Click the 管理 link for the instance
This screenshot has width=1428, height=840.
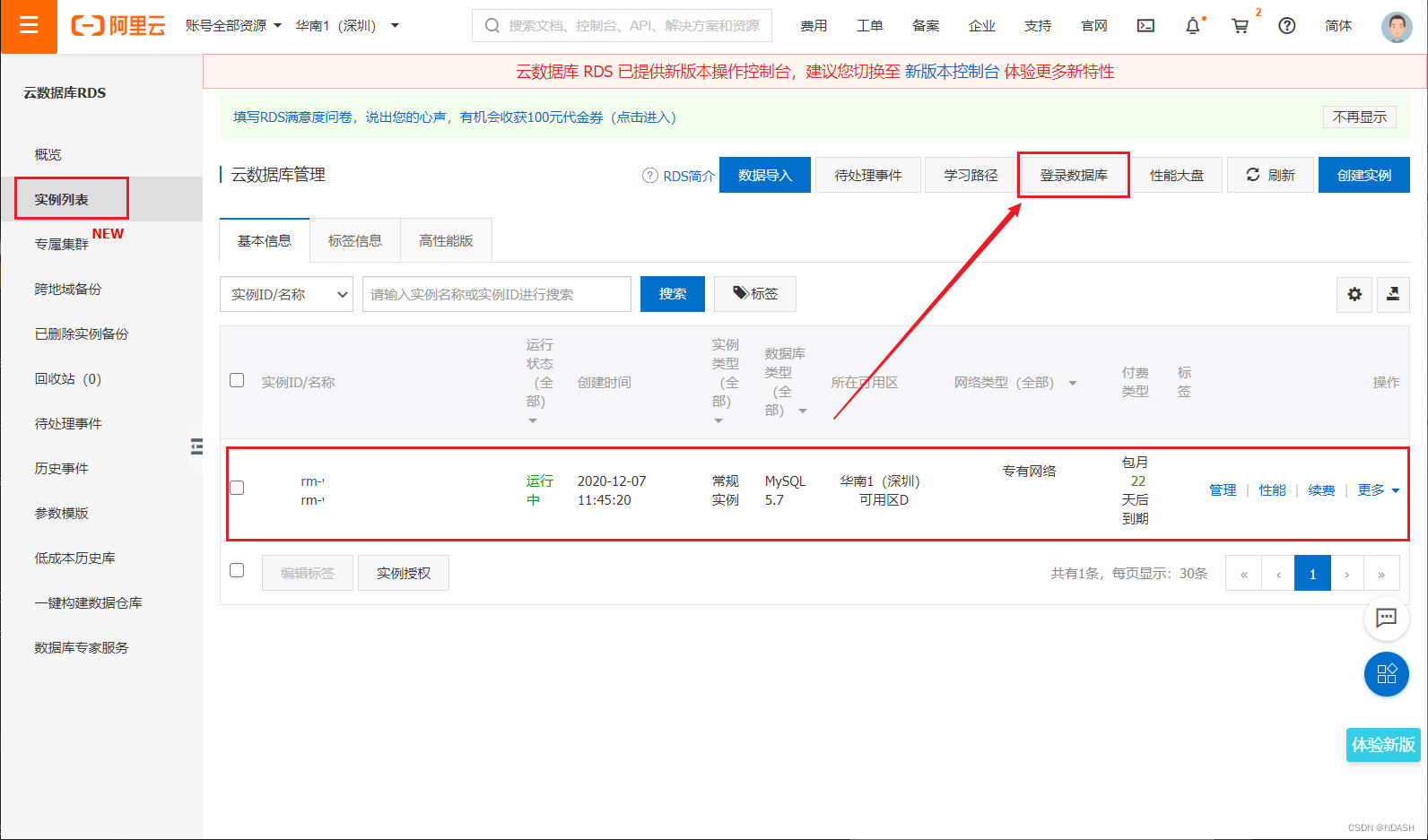[1223, 490]
